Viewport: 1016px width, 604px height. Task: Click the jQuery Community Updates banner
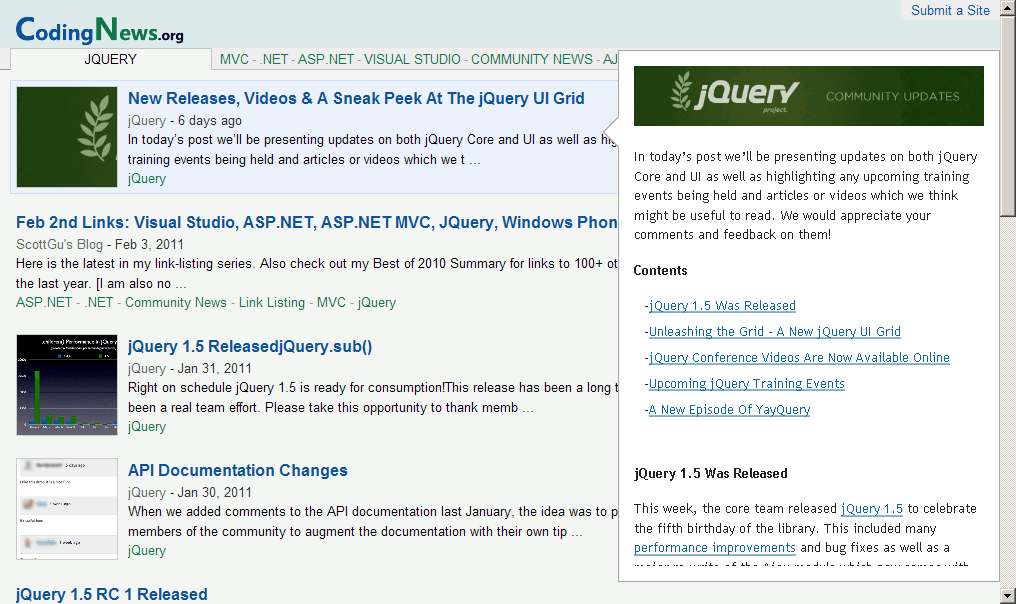(x=809, y=96)
